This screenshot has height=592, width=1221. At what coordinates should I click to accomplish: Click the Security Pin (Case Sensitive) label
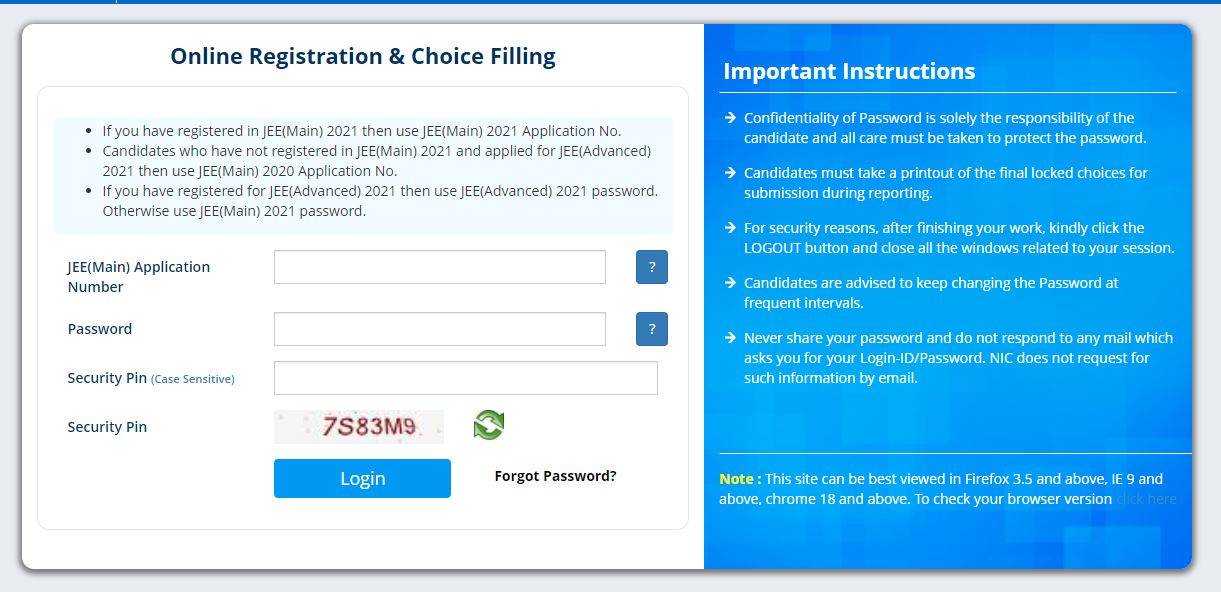151,379
